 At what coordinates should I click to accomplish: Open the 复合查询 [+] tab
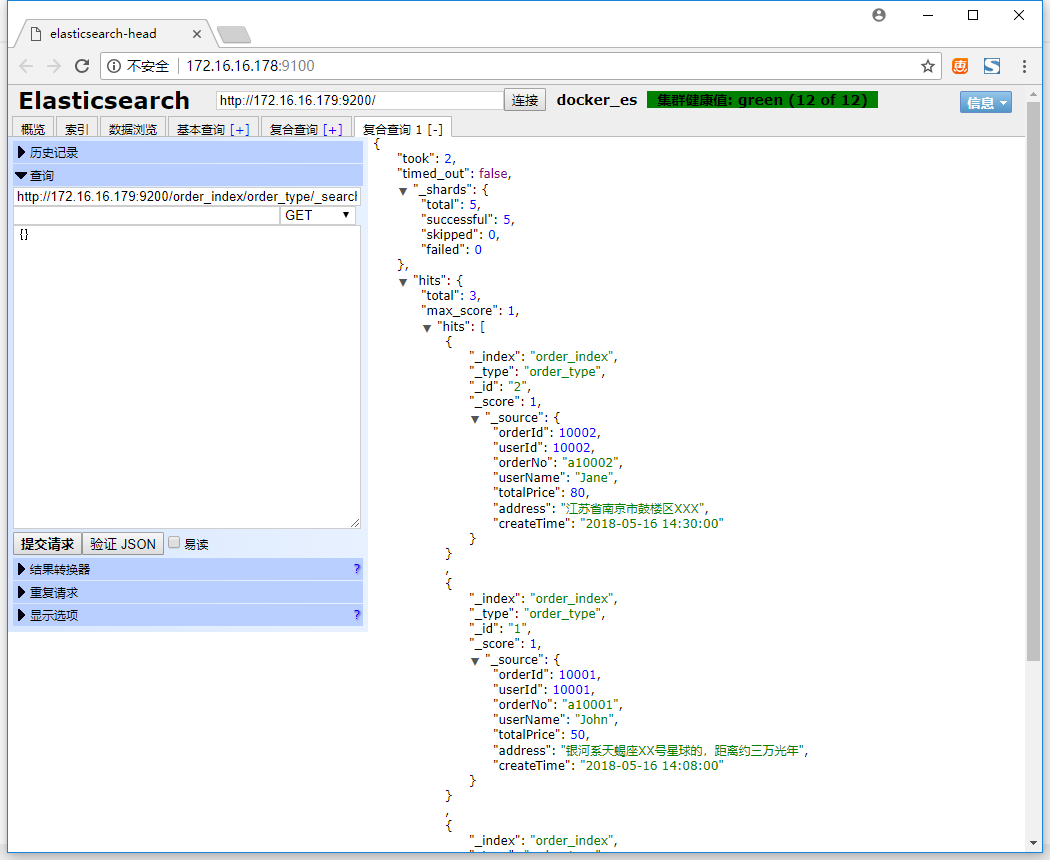click(x=306, y=129)
